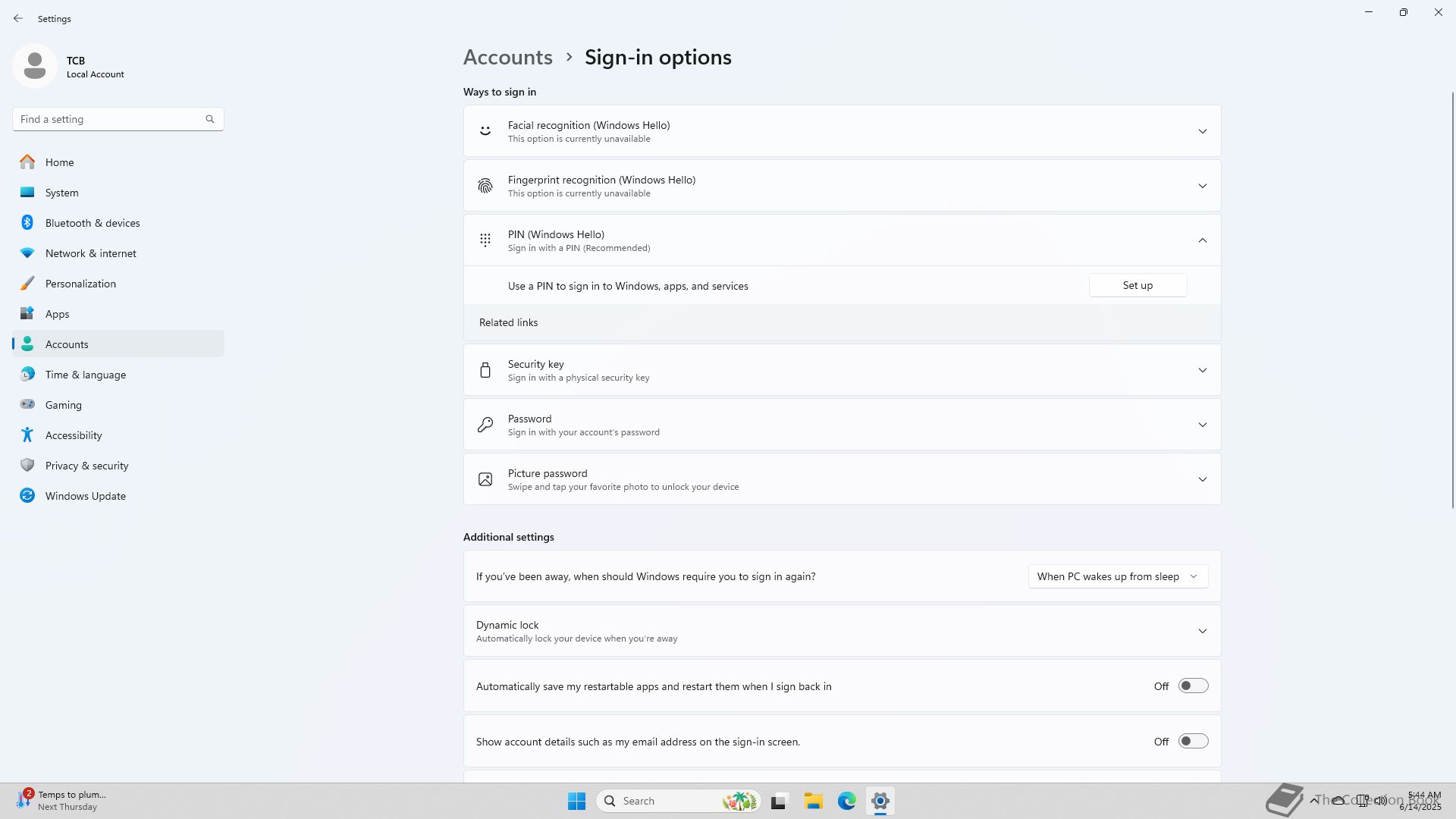Click the back arrow in Settings header
Screen dimensions: 1456x819
pyautogui.click(x=18, y=18)
